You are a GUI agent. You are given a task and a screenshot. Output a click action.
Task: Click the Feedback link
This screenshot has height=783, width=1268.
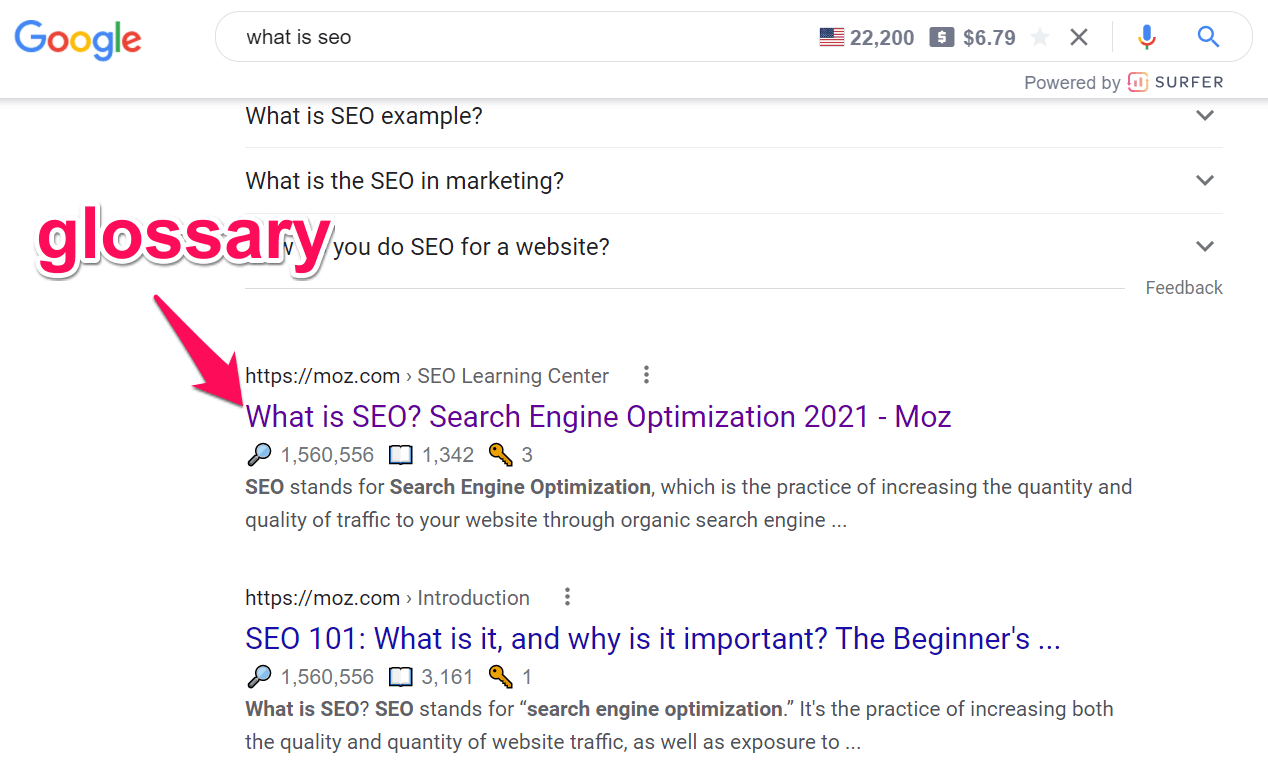click(1184, 288)
